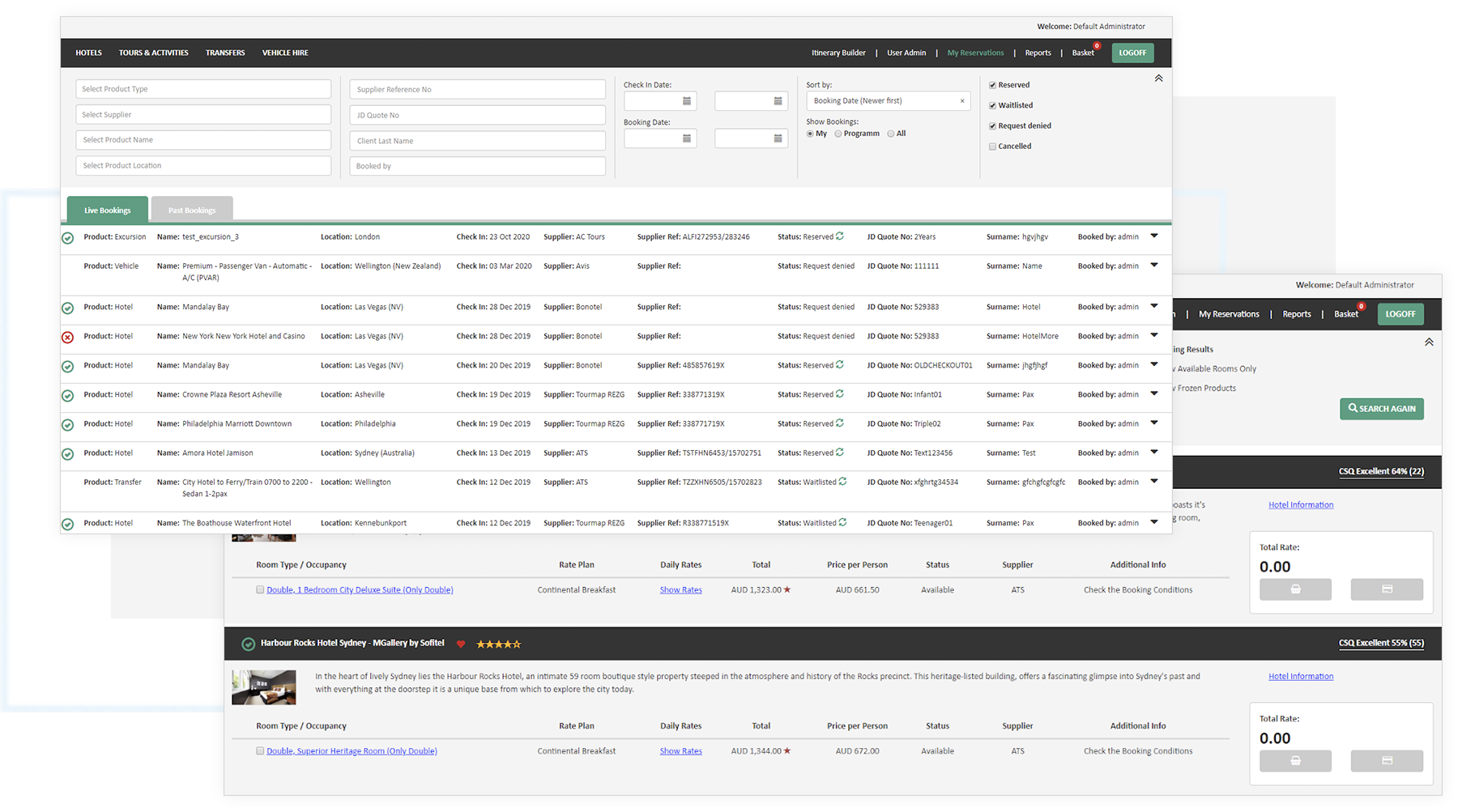This screenshot has height=812, width=1462.
Task: Click the SEARCH AGAIN button
Action: (1382, 409)
